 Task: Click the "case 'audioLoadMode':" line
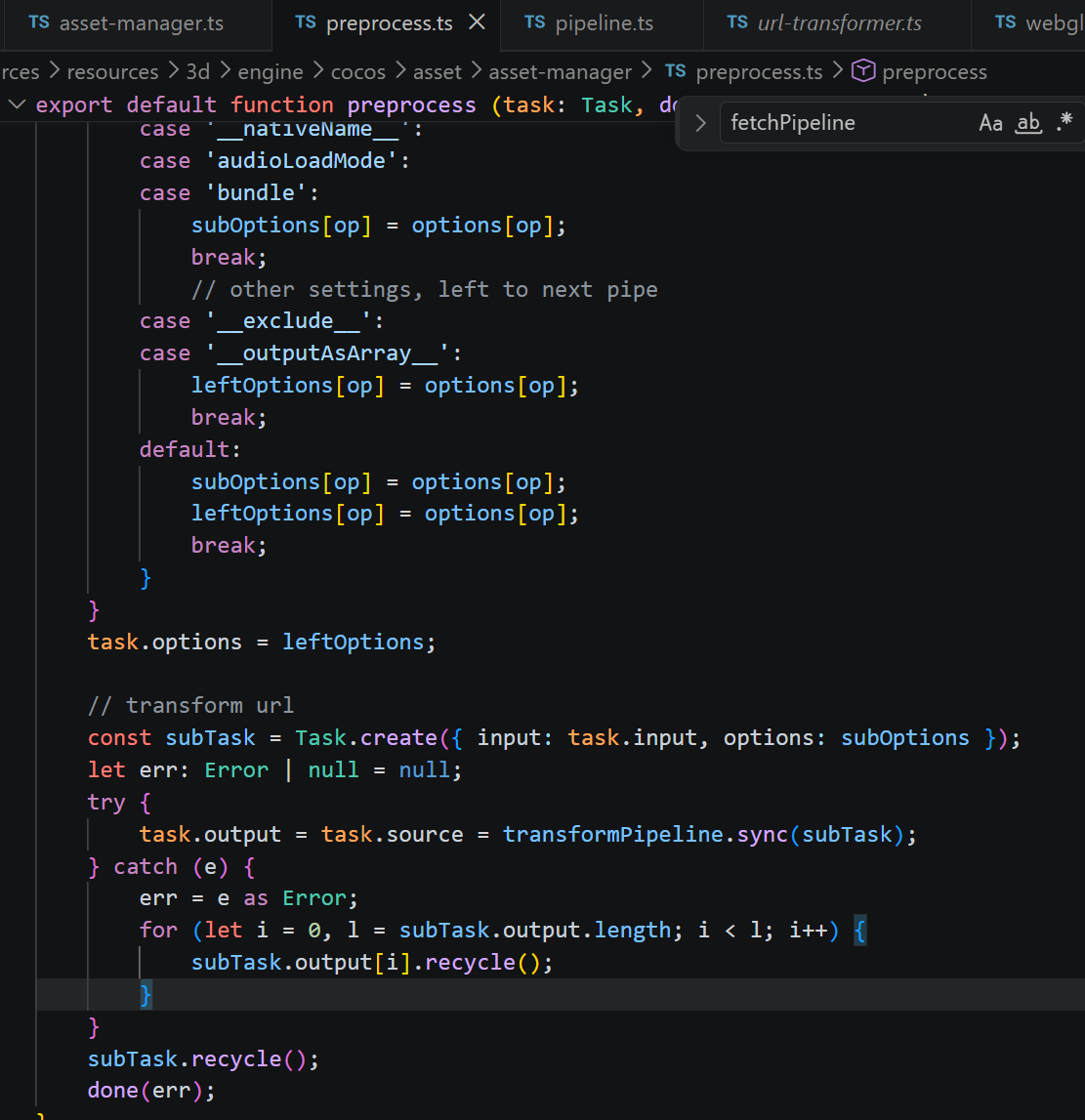click(x=275, y=161)
